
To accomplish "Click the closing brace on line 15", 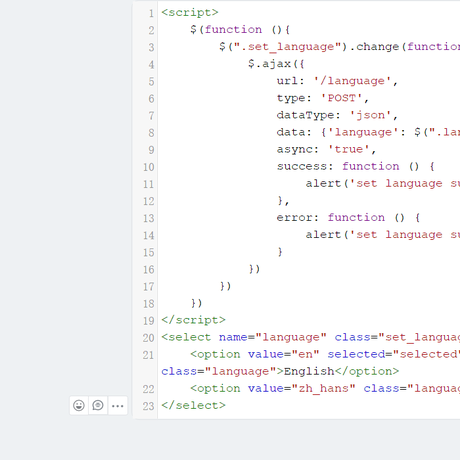I will tap(280, 252).
